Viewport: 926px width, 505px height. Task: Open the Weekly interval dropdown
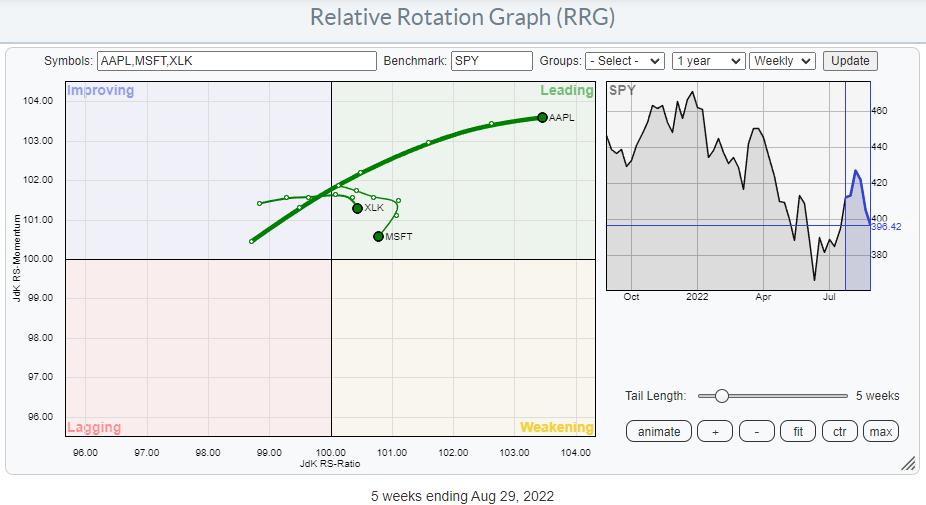click(x=784, y=61)
